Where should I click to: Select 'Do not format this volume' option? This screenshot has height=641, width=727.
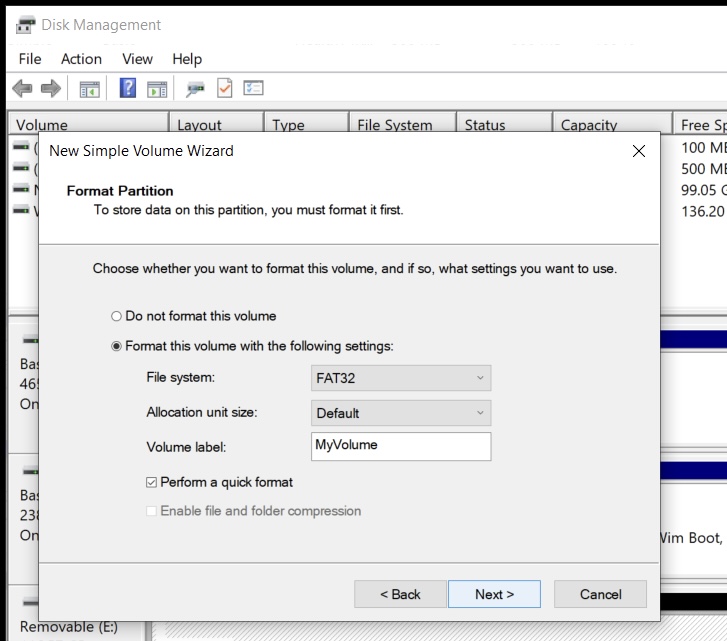(x=116, y=316)
